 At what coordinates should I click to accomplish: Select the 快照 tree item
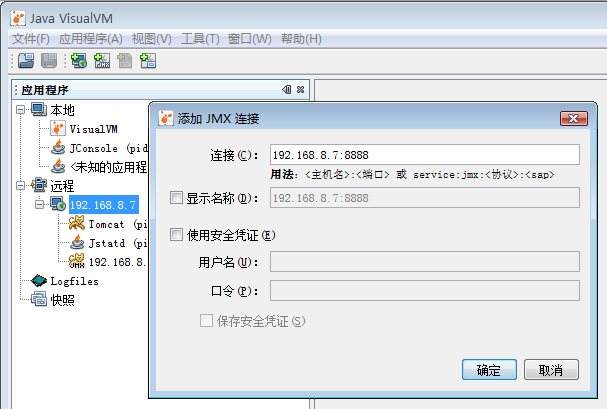tap(62, 300)
